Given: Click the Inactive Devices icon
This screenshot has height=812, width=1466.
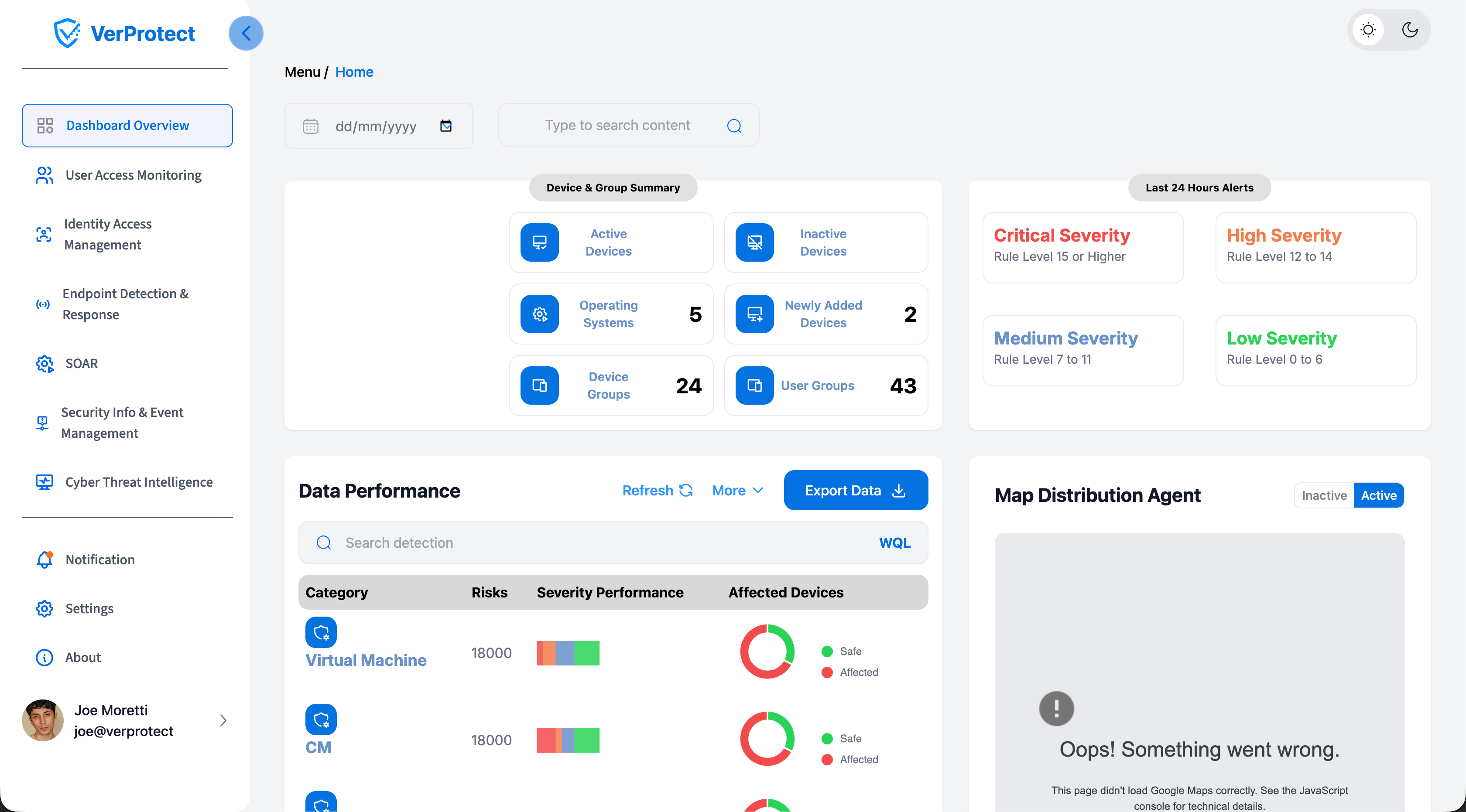Looking at the screenshot, I should coord(755,242).
